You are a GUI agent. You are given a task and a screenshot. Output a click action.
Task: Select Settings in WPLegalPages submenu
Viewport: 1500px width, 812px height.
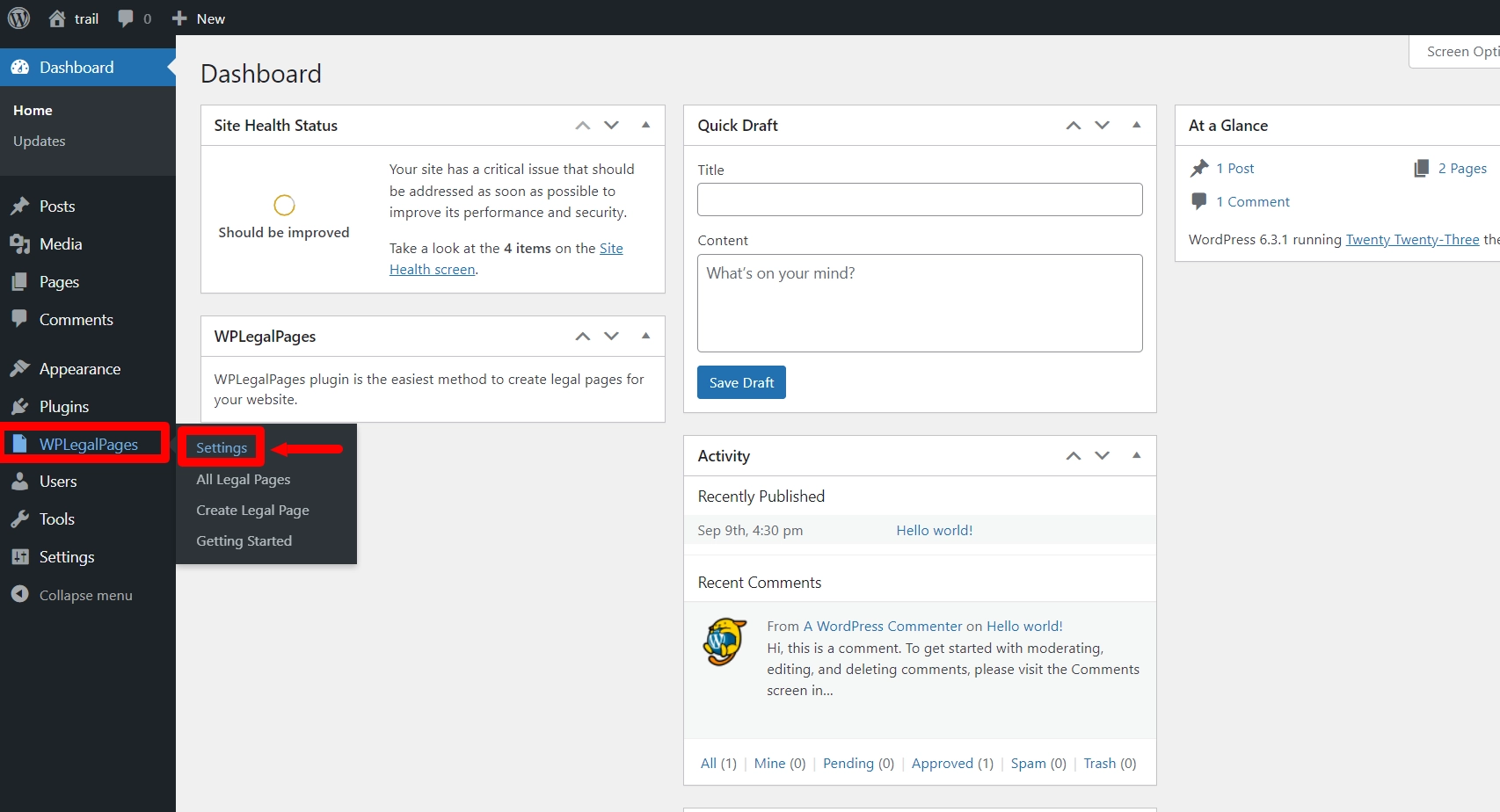222,448
